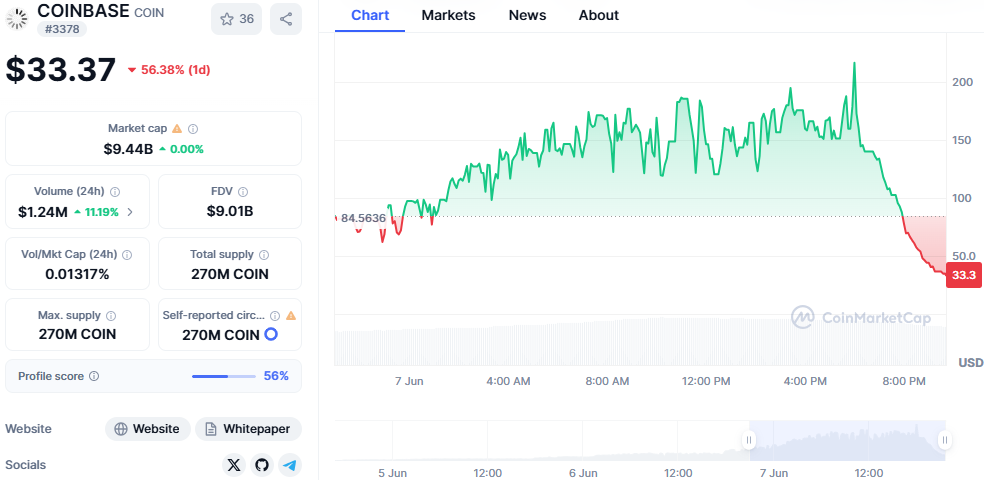Open the Self-reported circ. supply info icon
Screen dimensions: 984x480
(x=275, y=316)
